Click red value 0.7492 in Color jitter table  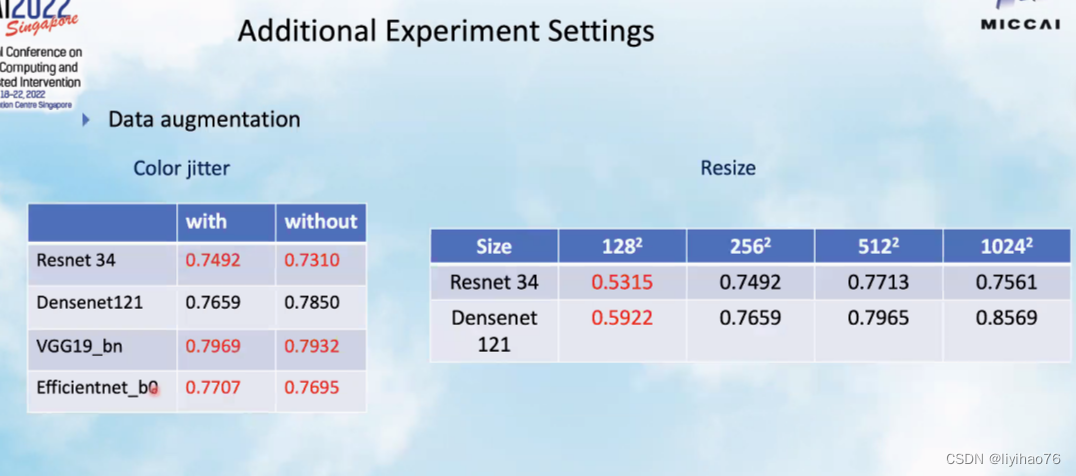pos(213,261)
